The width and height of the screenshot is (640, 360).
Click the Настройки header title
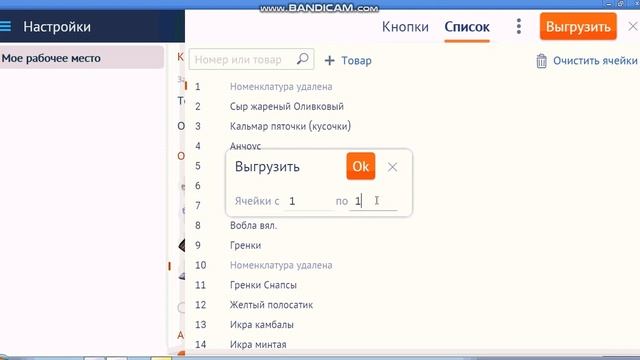coord(57,27)
